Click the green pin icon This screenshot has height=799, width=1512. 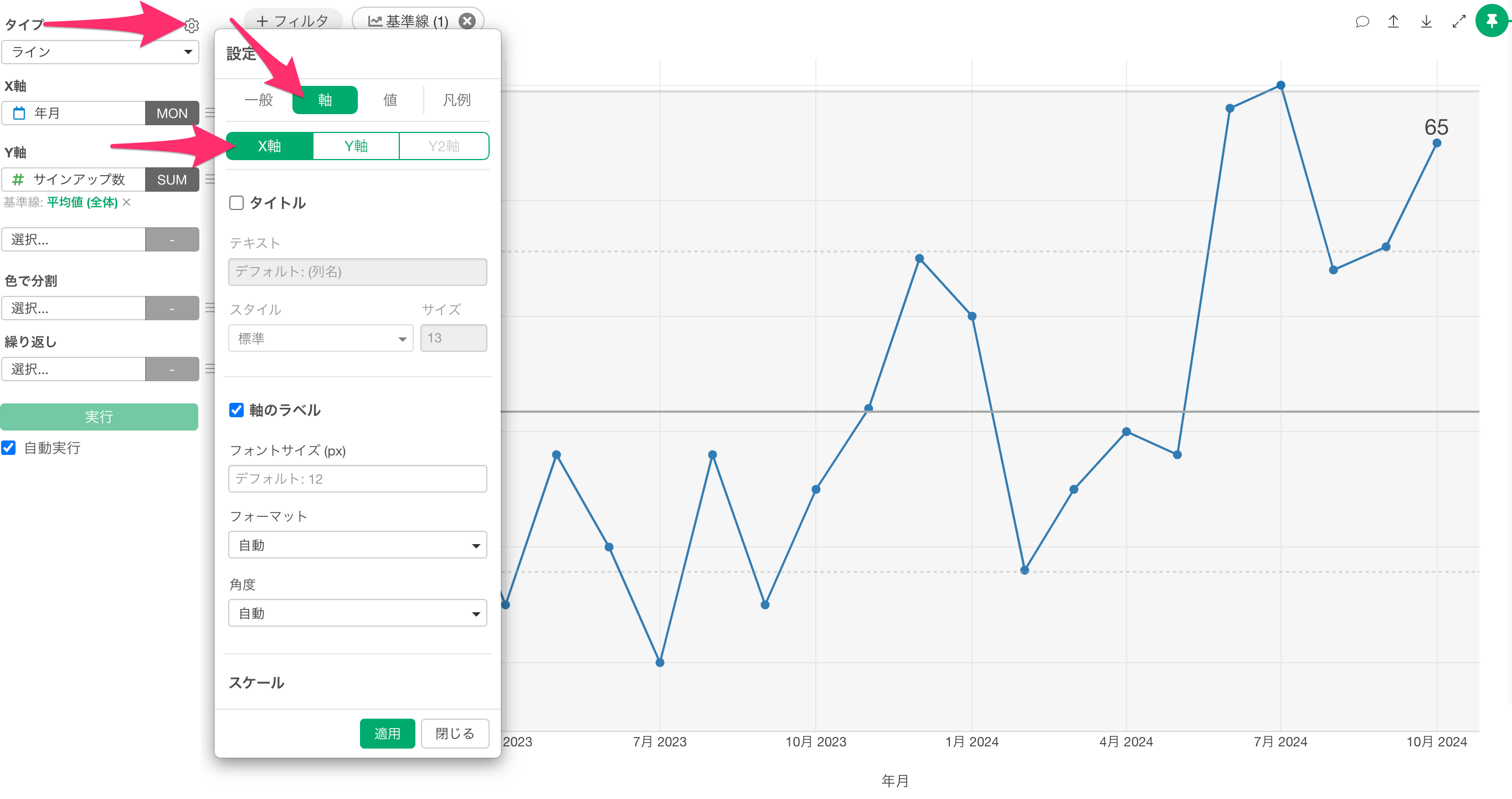click(x=1492, y=21)
